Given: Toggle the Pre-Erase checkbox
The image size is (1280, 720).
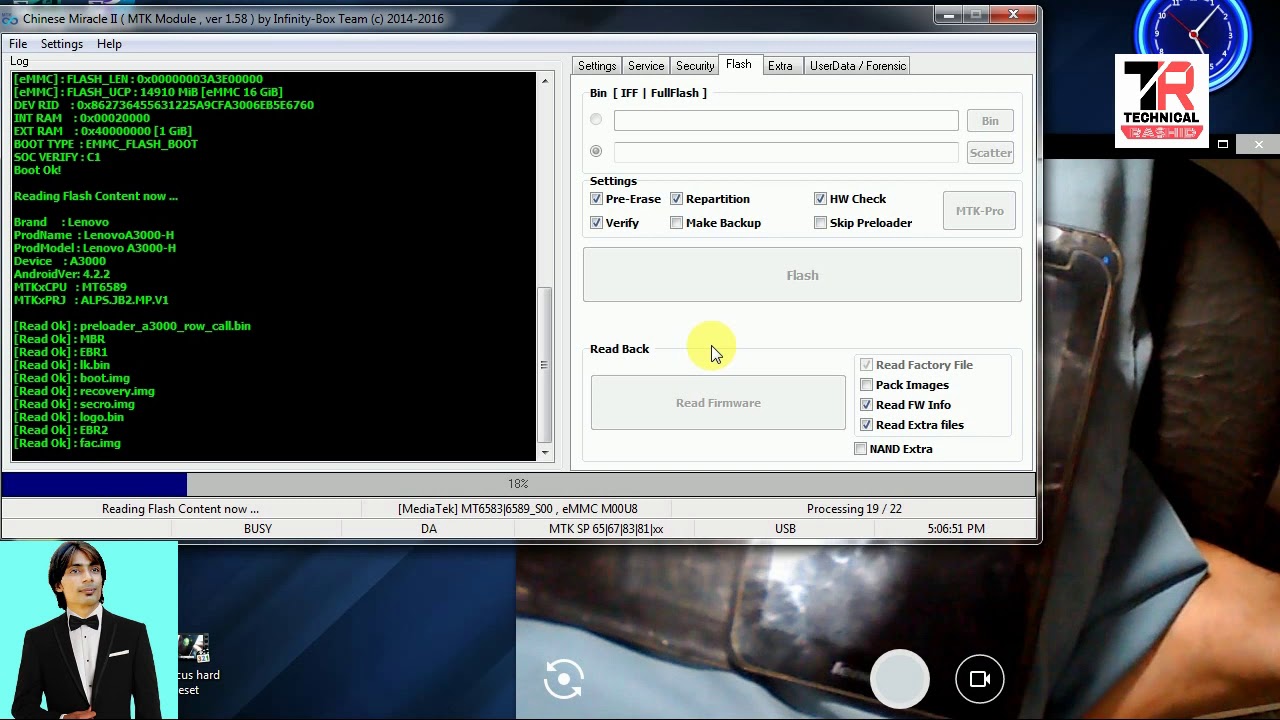Looking at the screenshot, I should pyautogui.click(x=597, y=199).
